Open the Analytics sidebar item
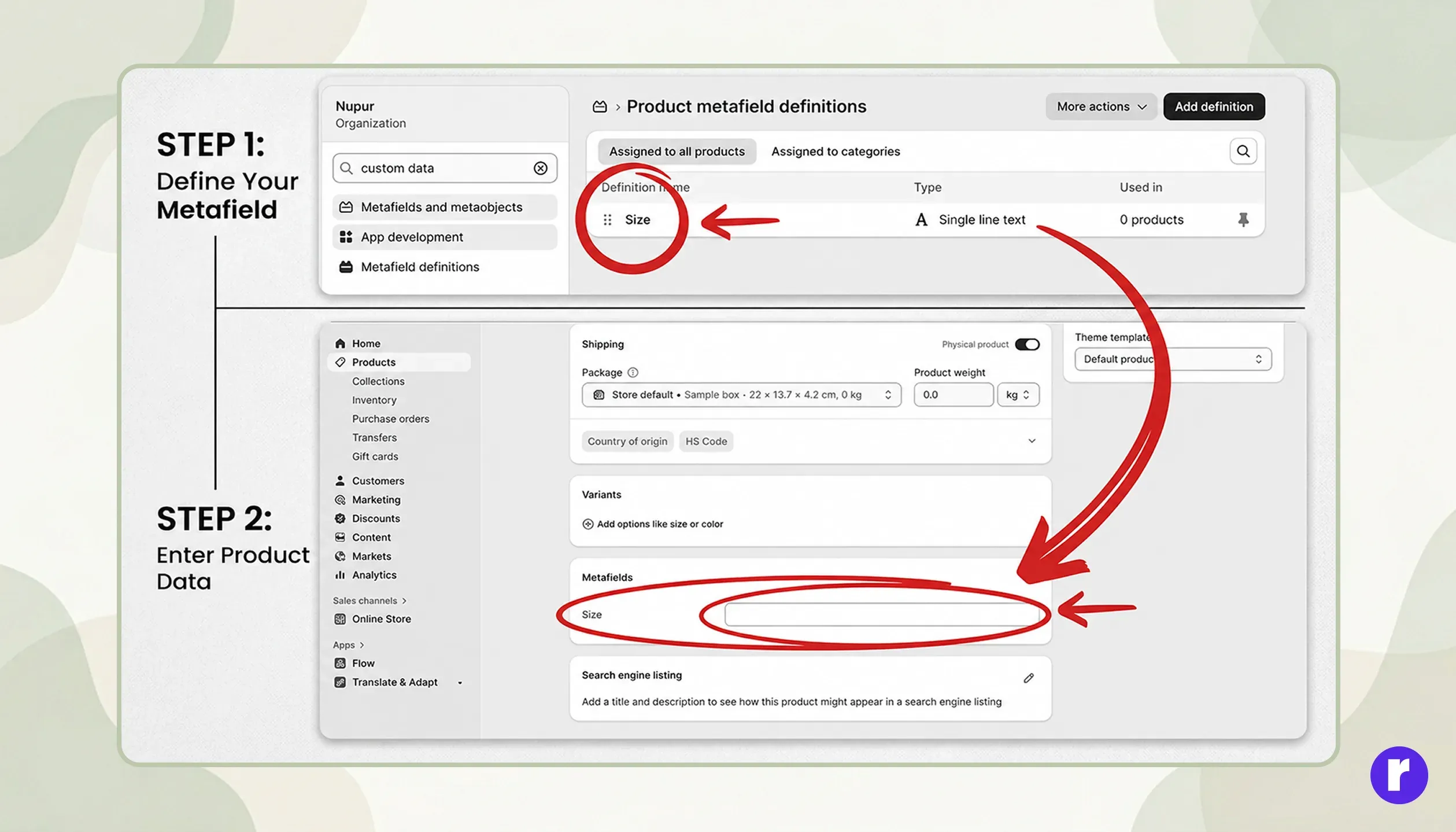Viewport: 1456px width, 832px height. click(374, 575)
